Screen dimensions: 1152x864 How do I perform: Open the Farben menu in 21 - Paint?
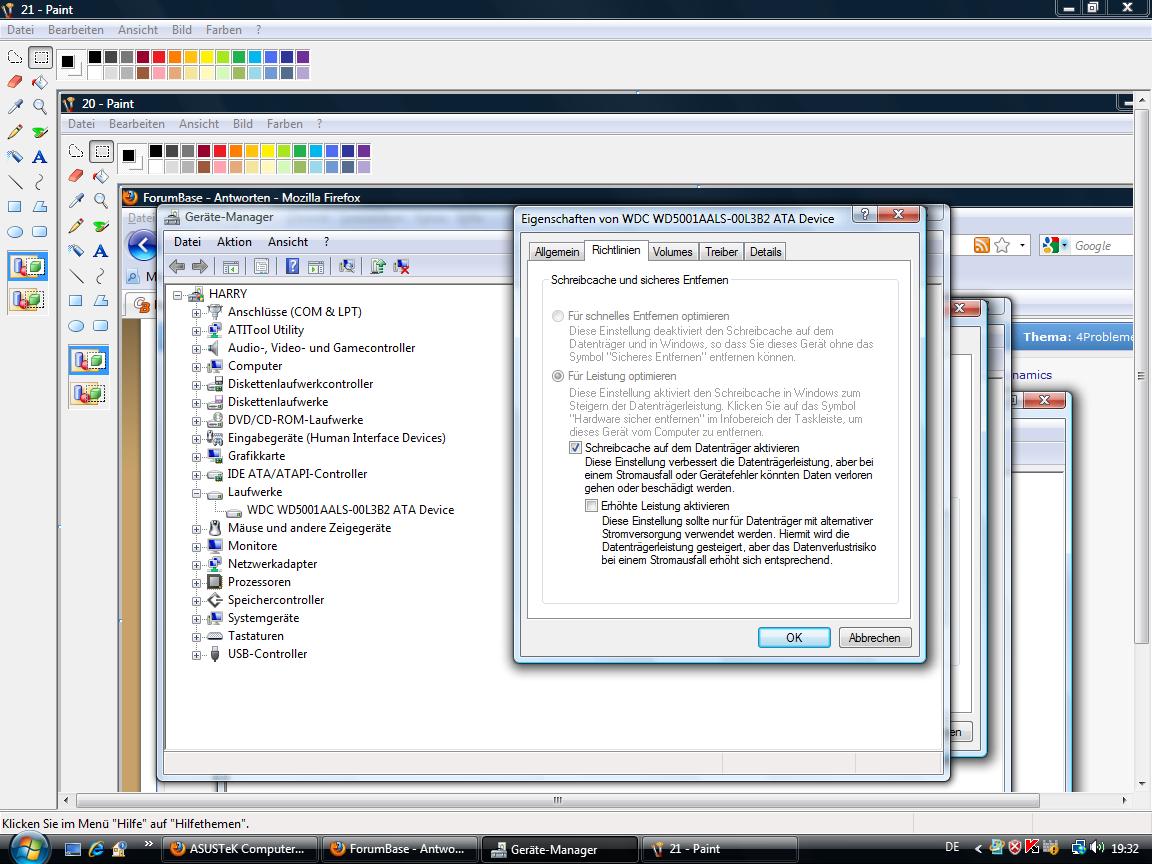223,30
